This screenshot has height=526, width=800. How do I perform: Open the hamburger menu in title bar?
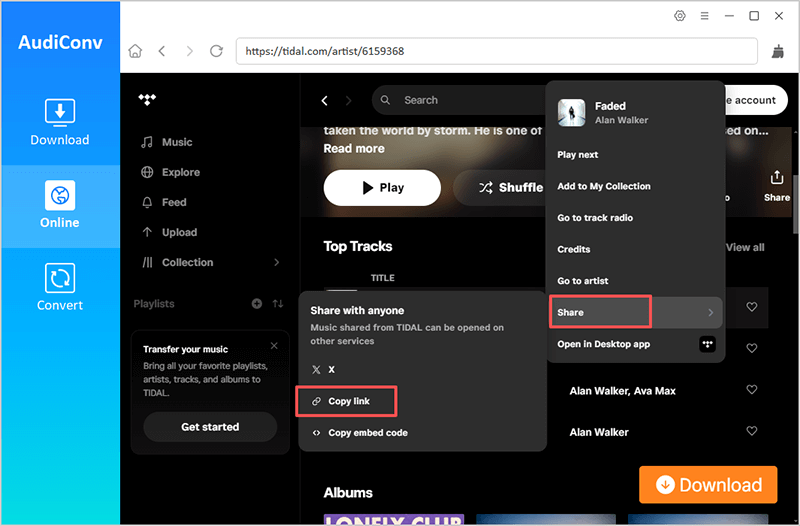tap(705, 16)
